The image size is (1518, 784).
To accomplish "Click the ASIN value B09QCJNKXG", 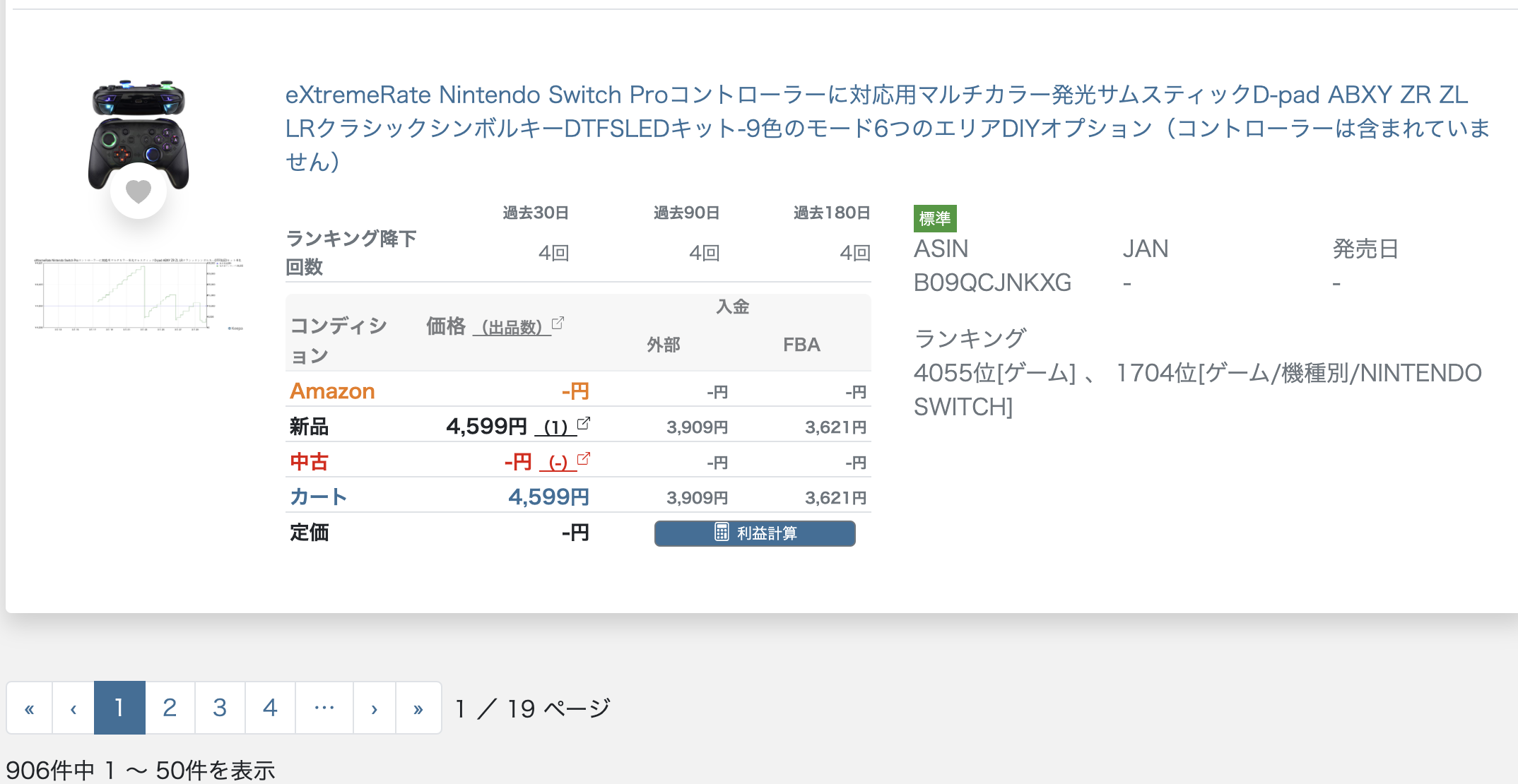I will 992,283.
